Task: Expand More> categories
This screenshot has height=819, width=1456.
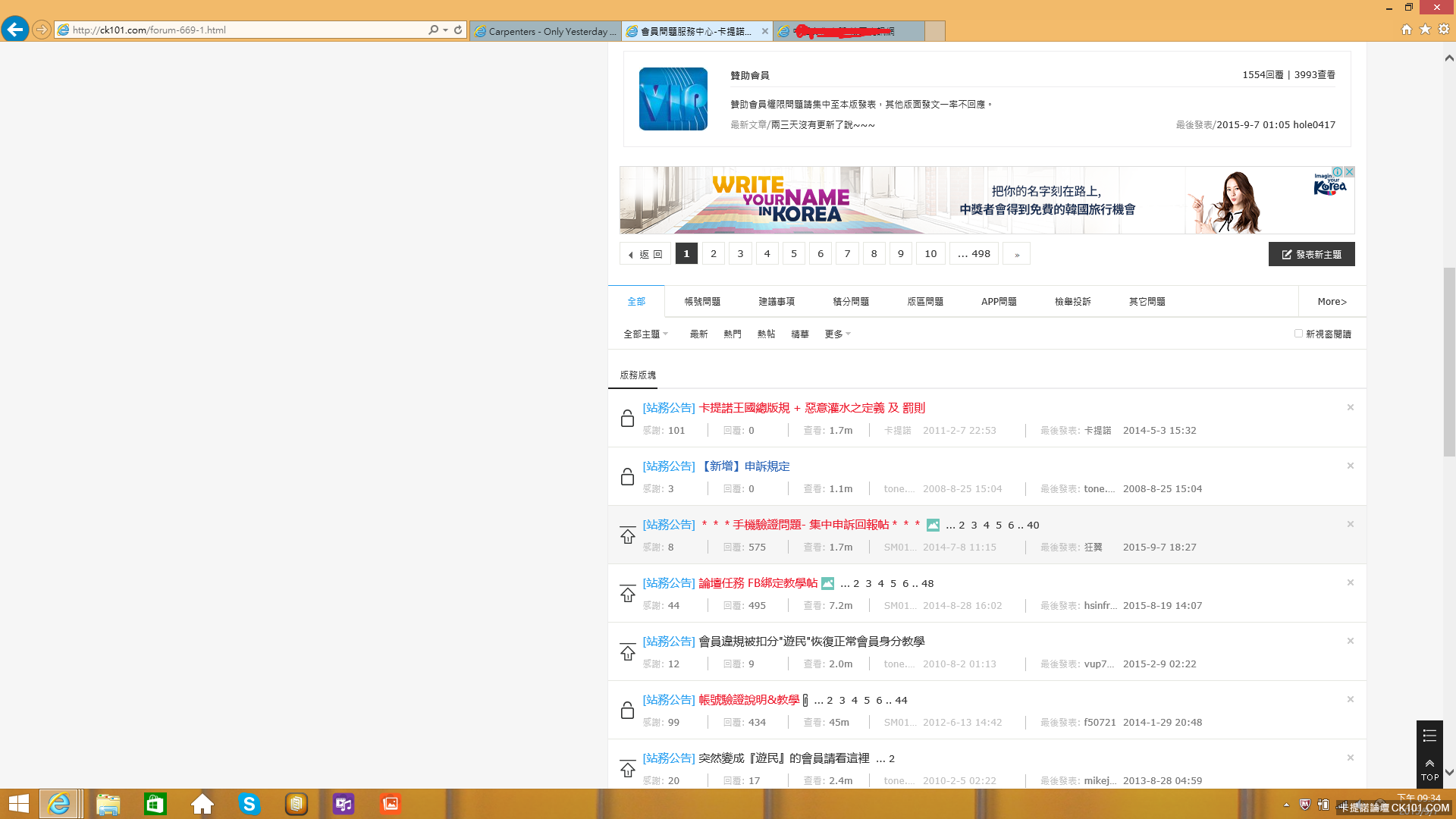Action: point(1332,301)
